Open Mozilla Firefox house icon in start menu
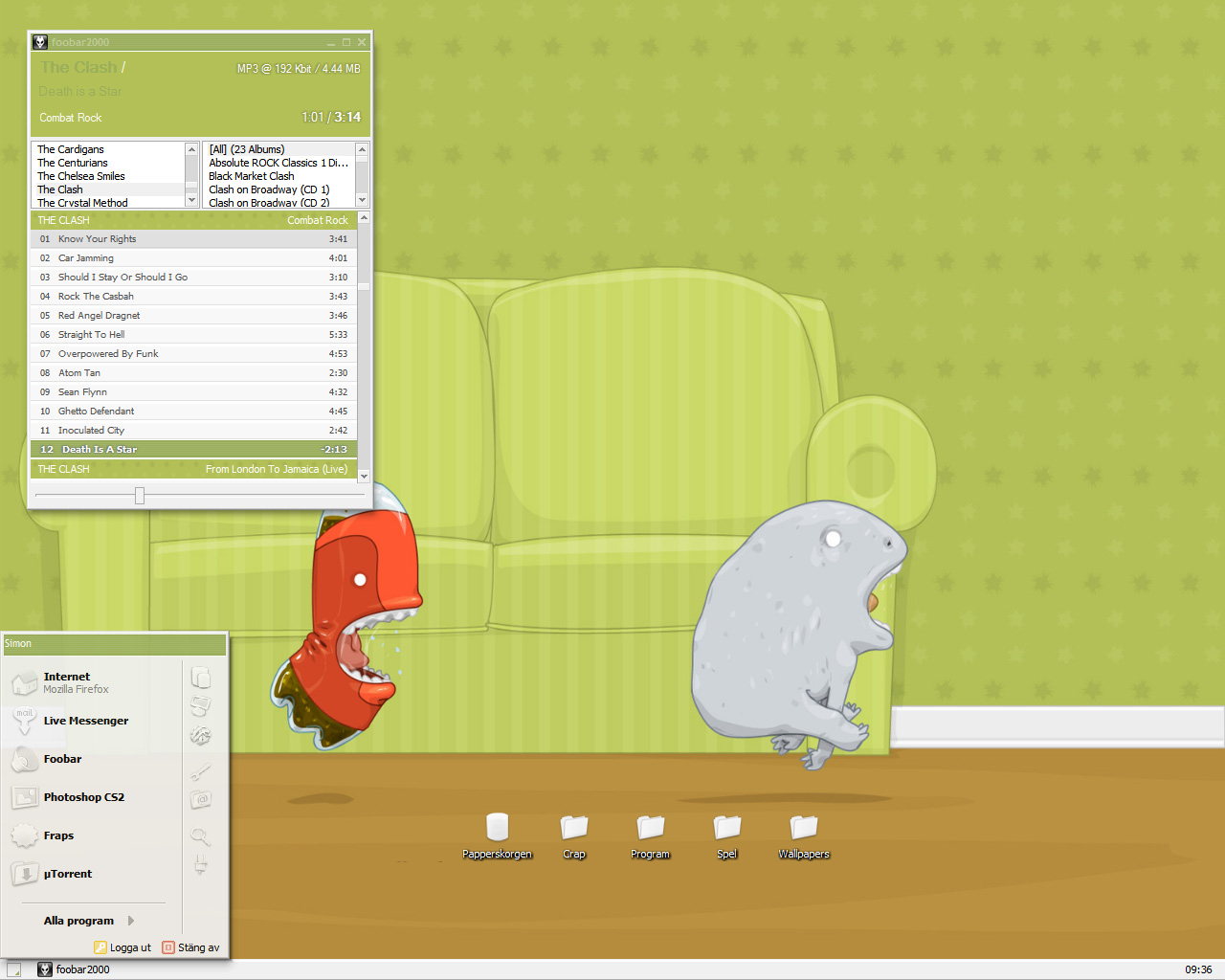The height and width of the screenshot is (980, 1225). point(24,682)
